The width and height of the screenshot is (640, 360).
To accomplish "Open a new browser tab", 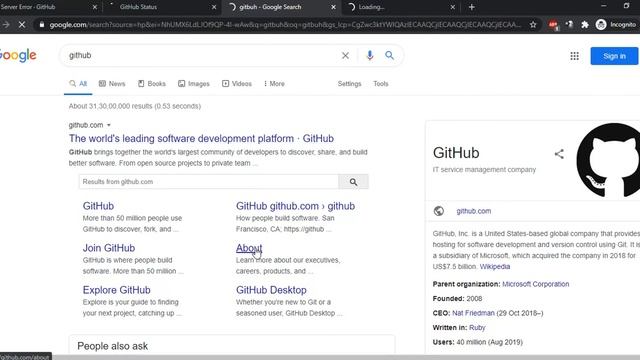I will click(471, 7).
